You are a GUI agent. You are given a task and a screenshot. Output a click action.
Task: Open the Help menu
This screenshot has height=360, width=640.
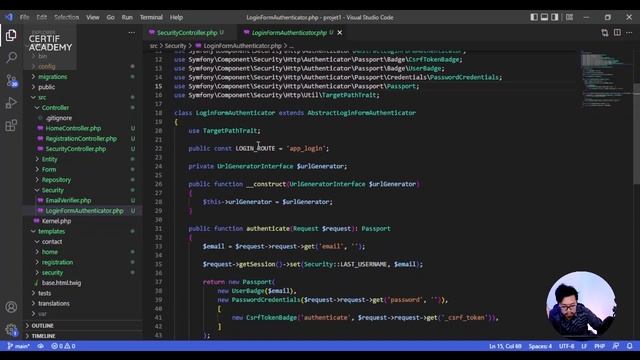tap(176, 17)
